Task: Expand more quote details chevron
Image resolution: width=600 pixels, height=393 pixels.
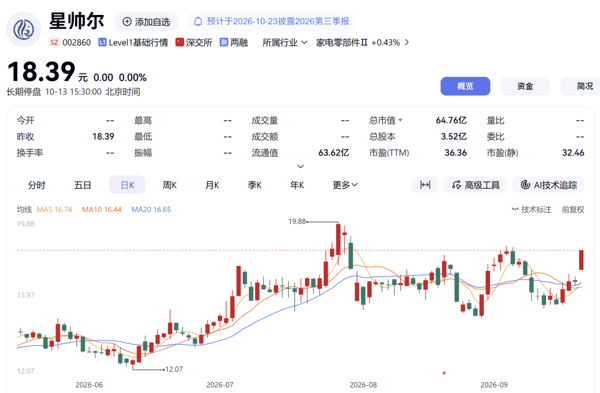Action: [x=301, y=166]
